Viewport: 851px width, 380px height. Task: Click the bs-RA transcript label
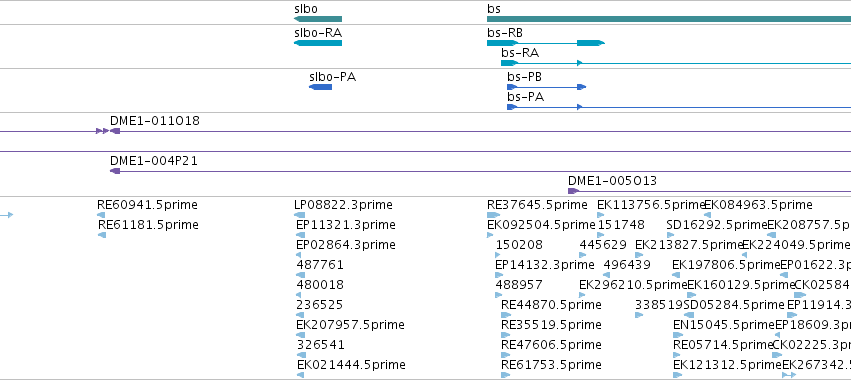520,53
